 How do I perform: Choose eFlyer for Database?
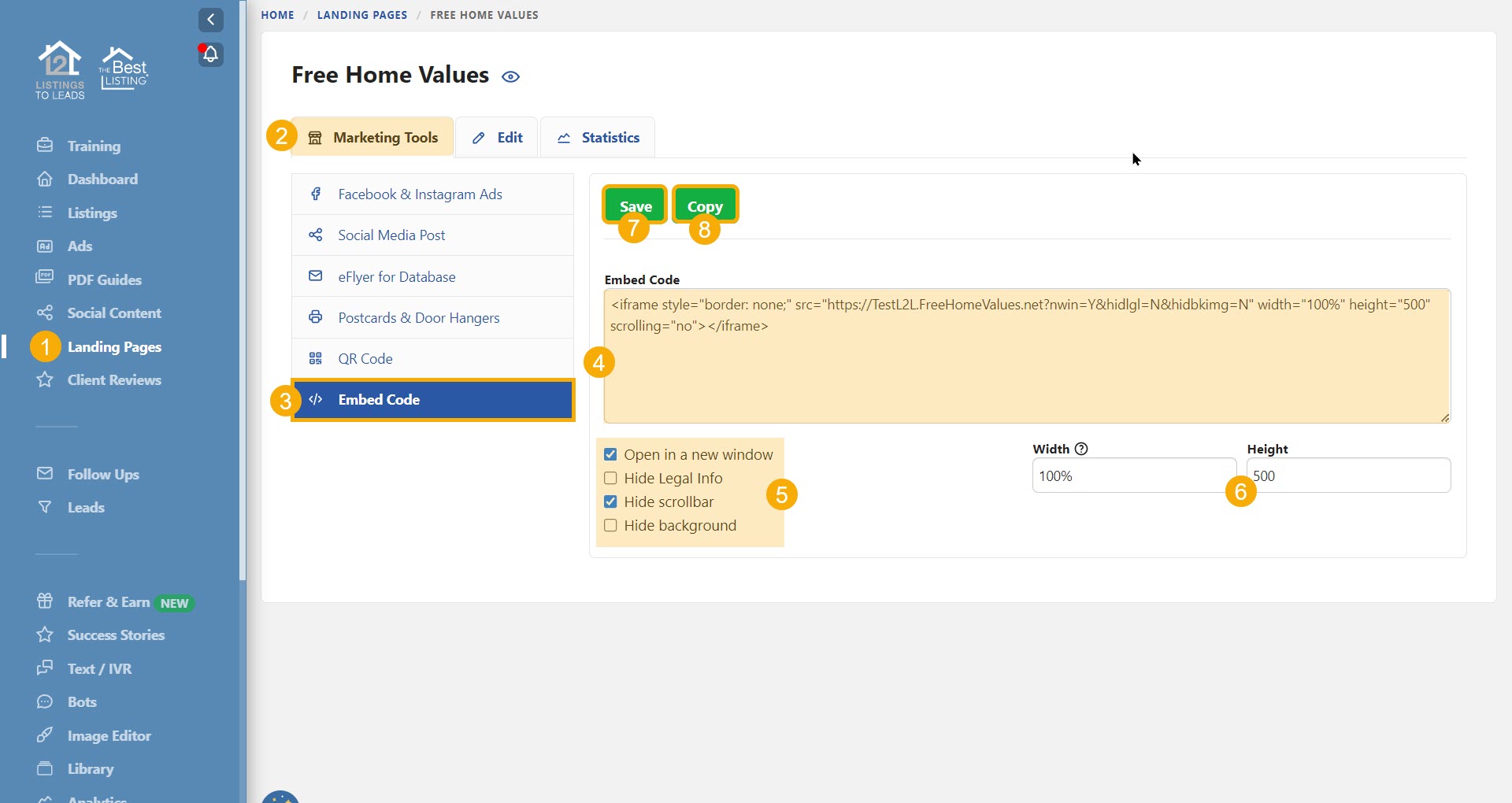[396, 277]
